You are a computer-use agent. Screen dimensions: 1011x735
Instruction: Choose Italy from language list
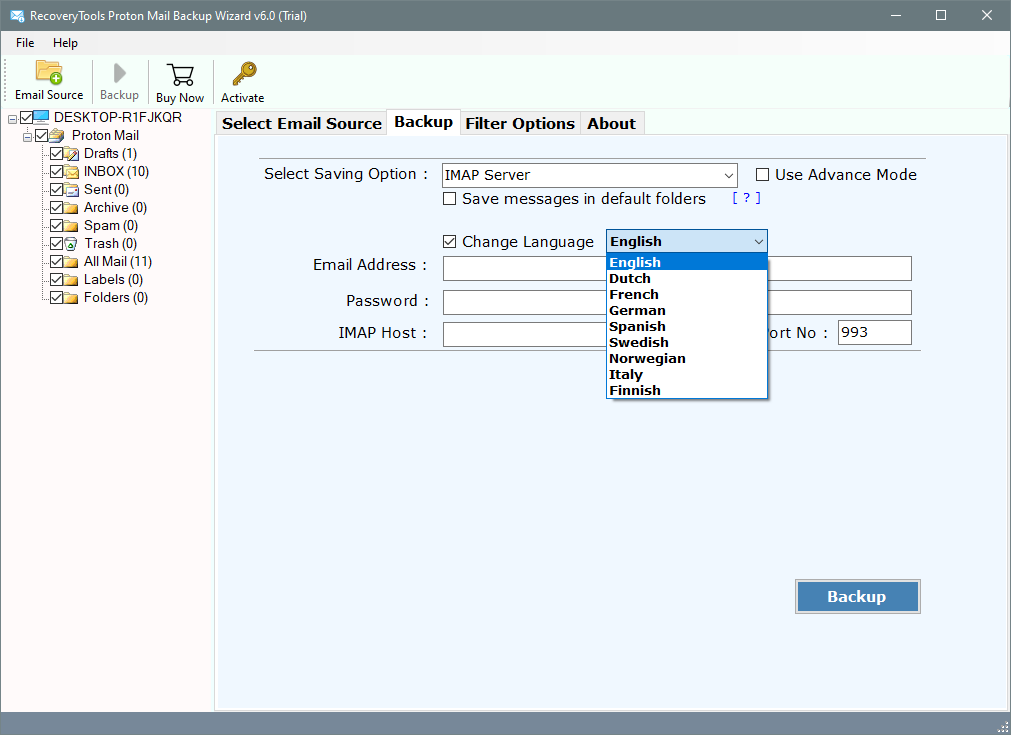[x=687, y=375]
